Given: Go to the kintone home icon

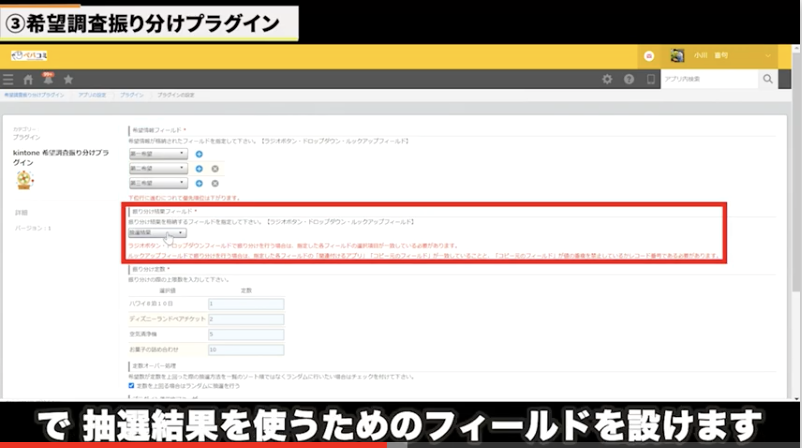Looking at the screenshot, I should coord(28,79).
